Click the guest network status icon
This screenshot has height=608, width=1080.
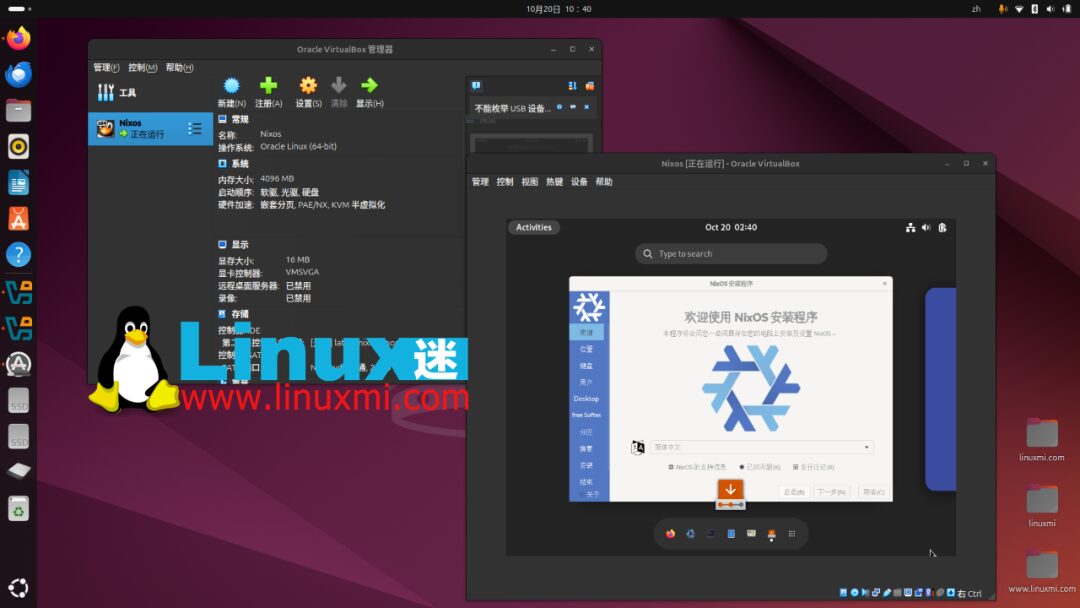(x=911, y=227)
